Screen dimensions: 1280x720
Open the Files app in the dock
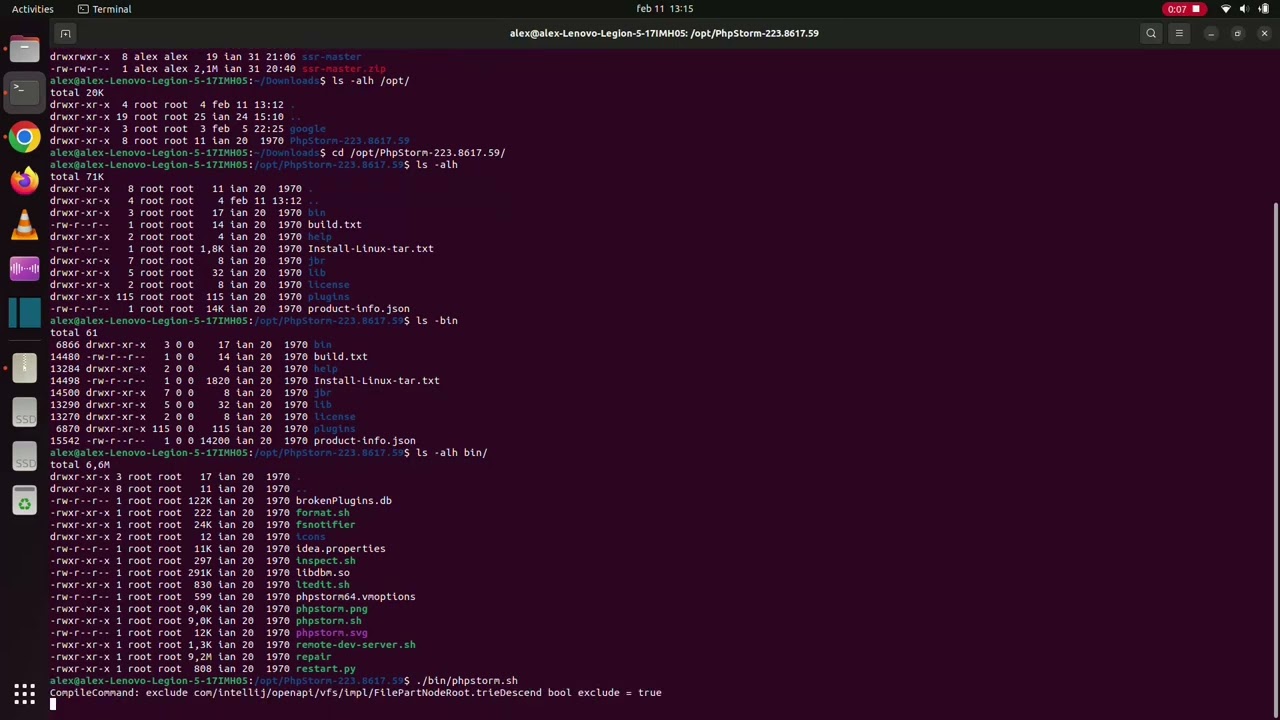click(24, 47)
